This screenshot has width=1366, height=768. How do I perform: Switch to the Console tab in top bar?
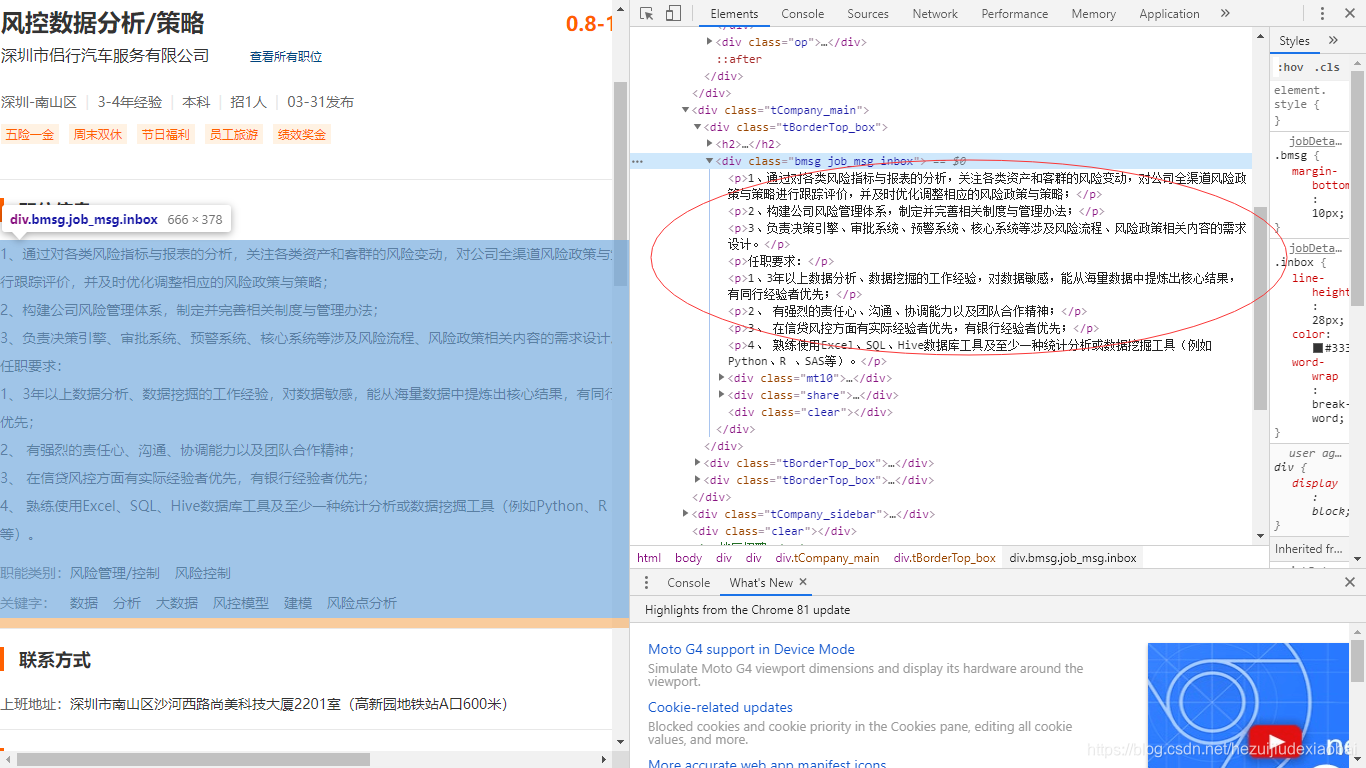[802, 13]
